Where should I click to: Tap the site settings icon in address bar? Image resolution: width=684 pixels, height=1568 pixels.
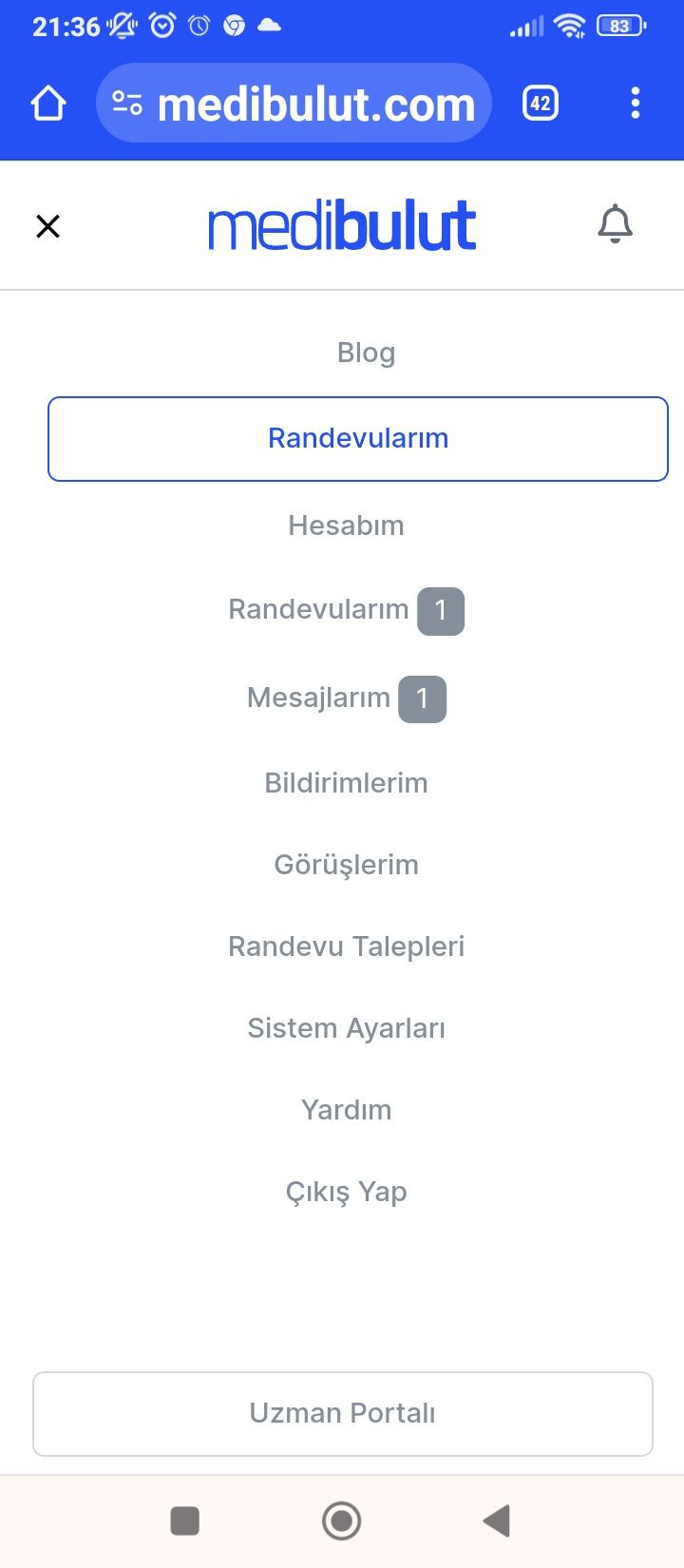[x=127, y=104]
